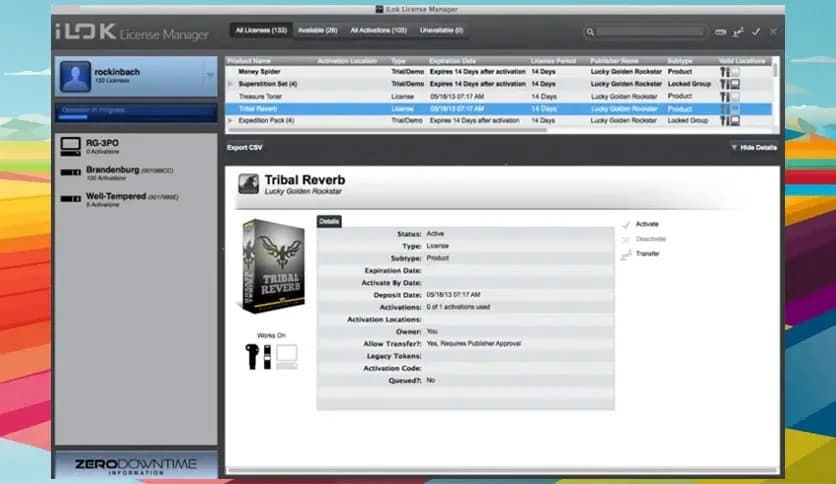Click the Well-Tempered iLok dongle icon
This screenshot has width=836, height=484.
pyautogui.click(x=70, y=199)
